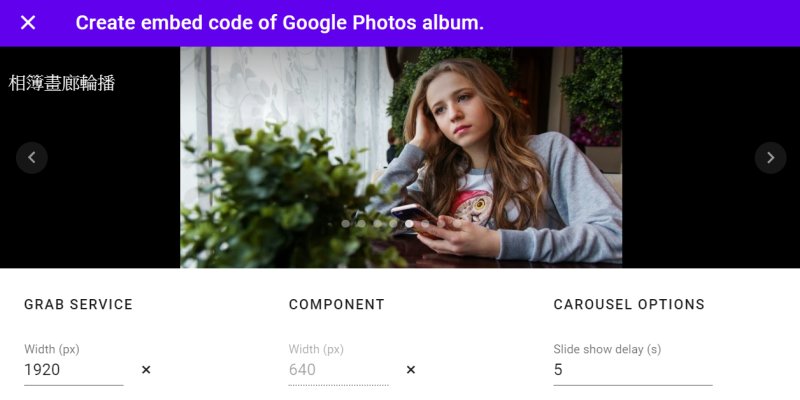Close the embed code dialog
Viewport: 800px width, 400px height.
(x=28, y=22)
